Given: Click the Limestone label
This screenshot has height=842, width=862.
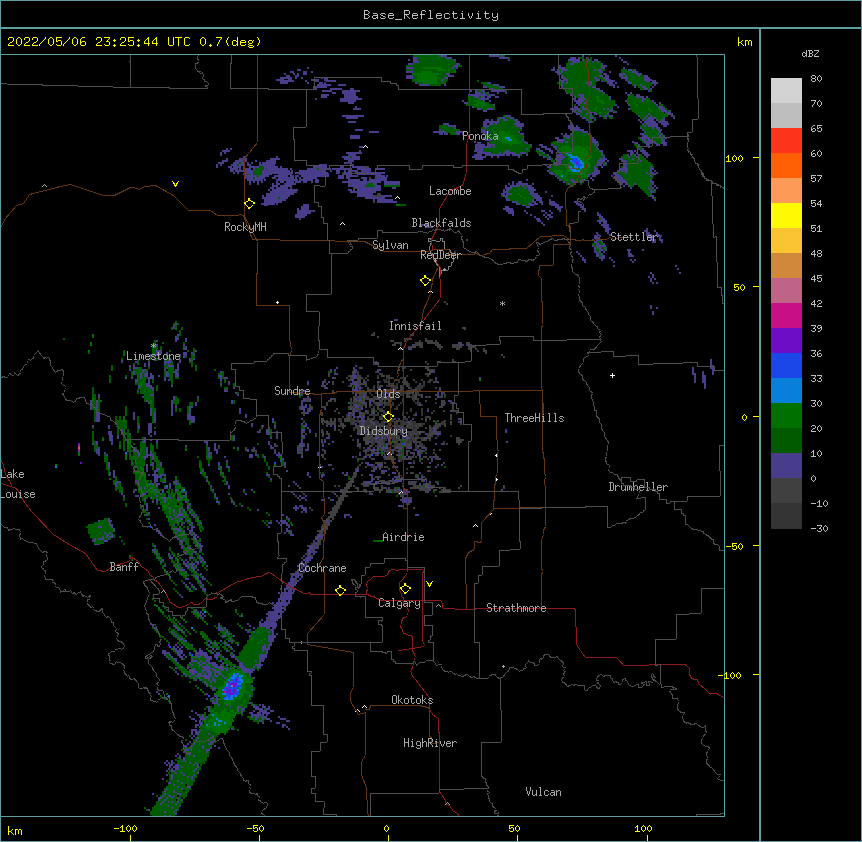Looking at the screenshot, I should click(153, 356).
